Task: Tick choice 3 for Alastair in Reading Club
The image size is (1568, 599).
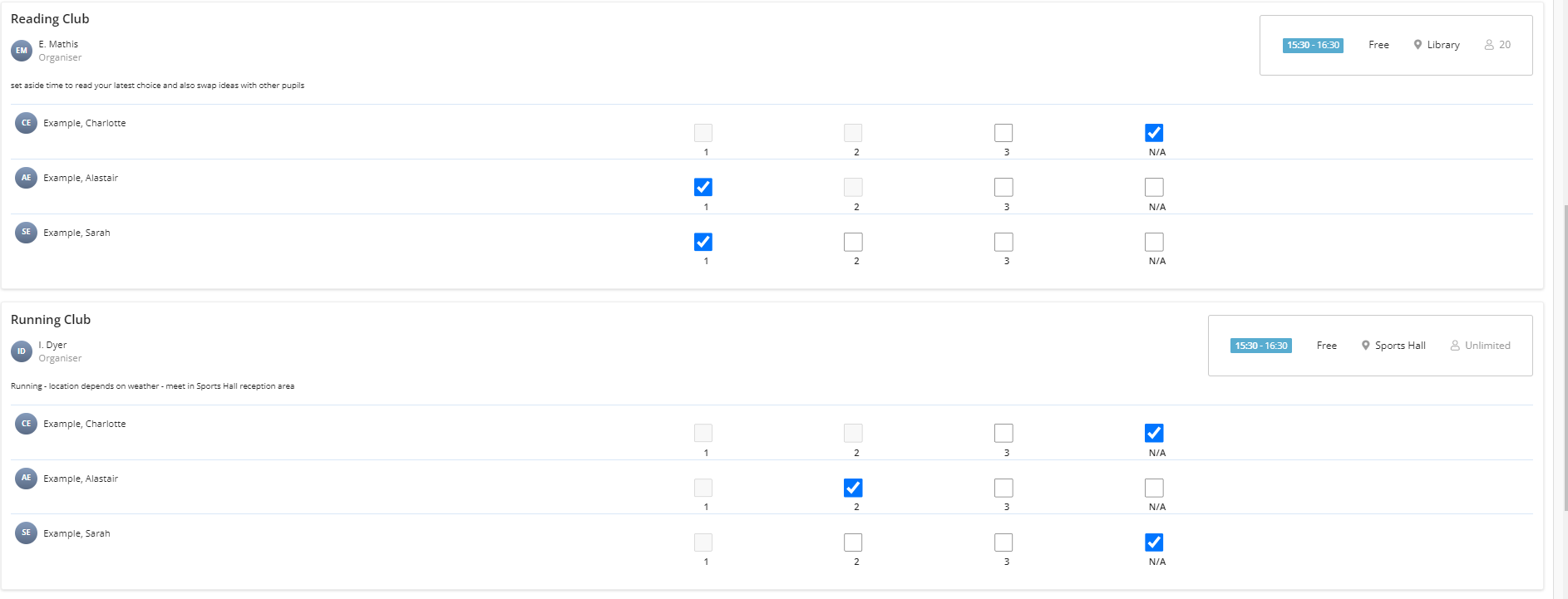Action: point(1003,187)
